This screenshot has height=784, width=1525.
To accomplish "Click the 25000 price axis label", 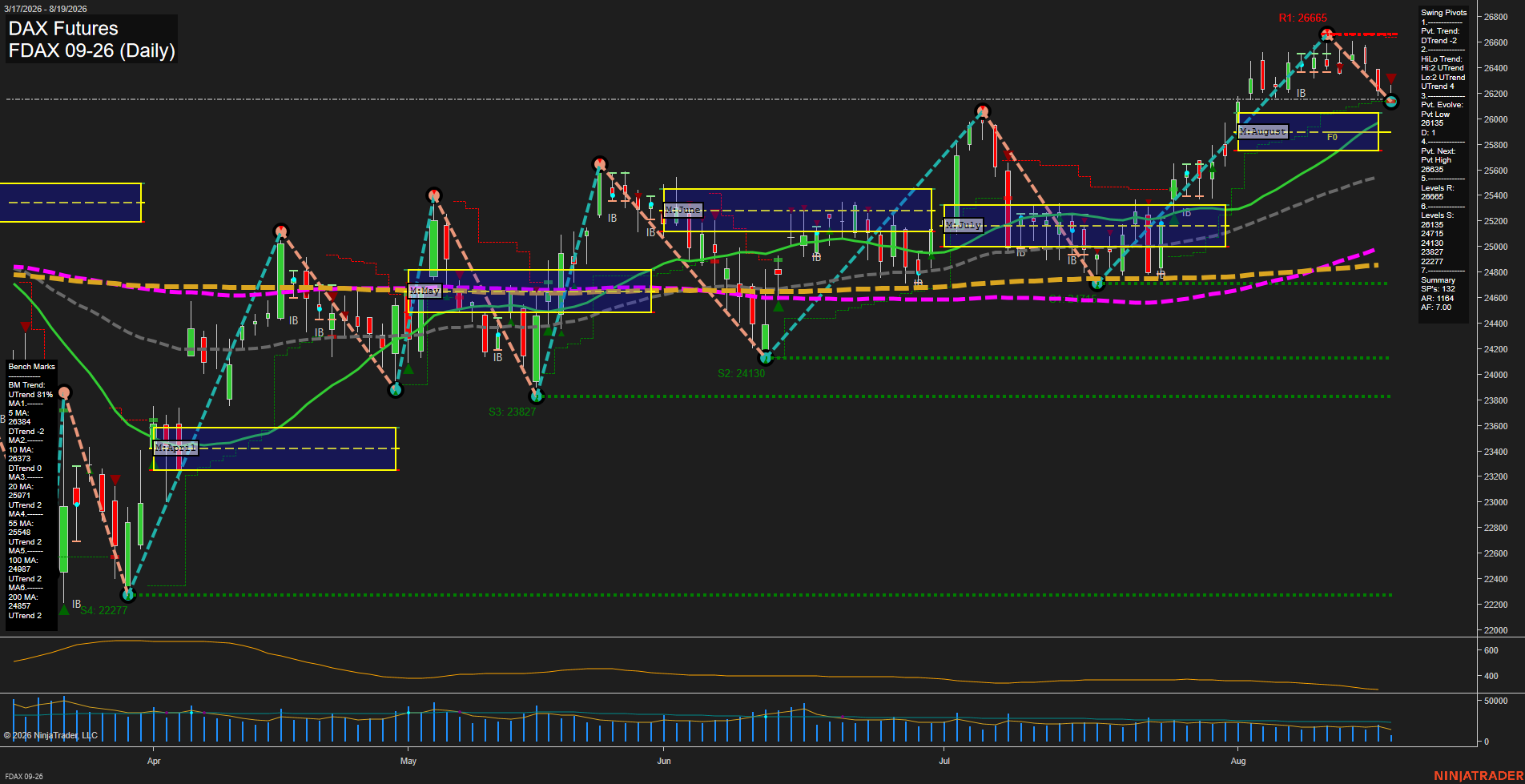I will pyautogui.click(x=1496, y=247).
